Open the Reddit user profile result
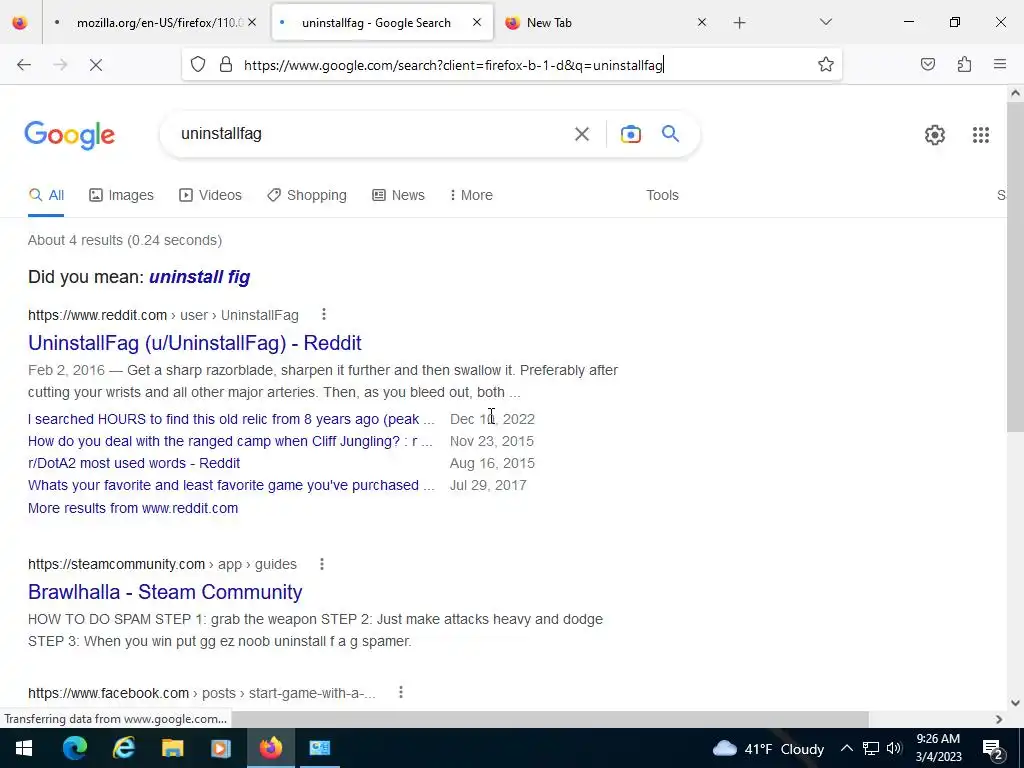 pyautogui.click(x=195, y=343)
